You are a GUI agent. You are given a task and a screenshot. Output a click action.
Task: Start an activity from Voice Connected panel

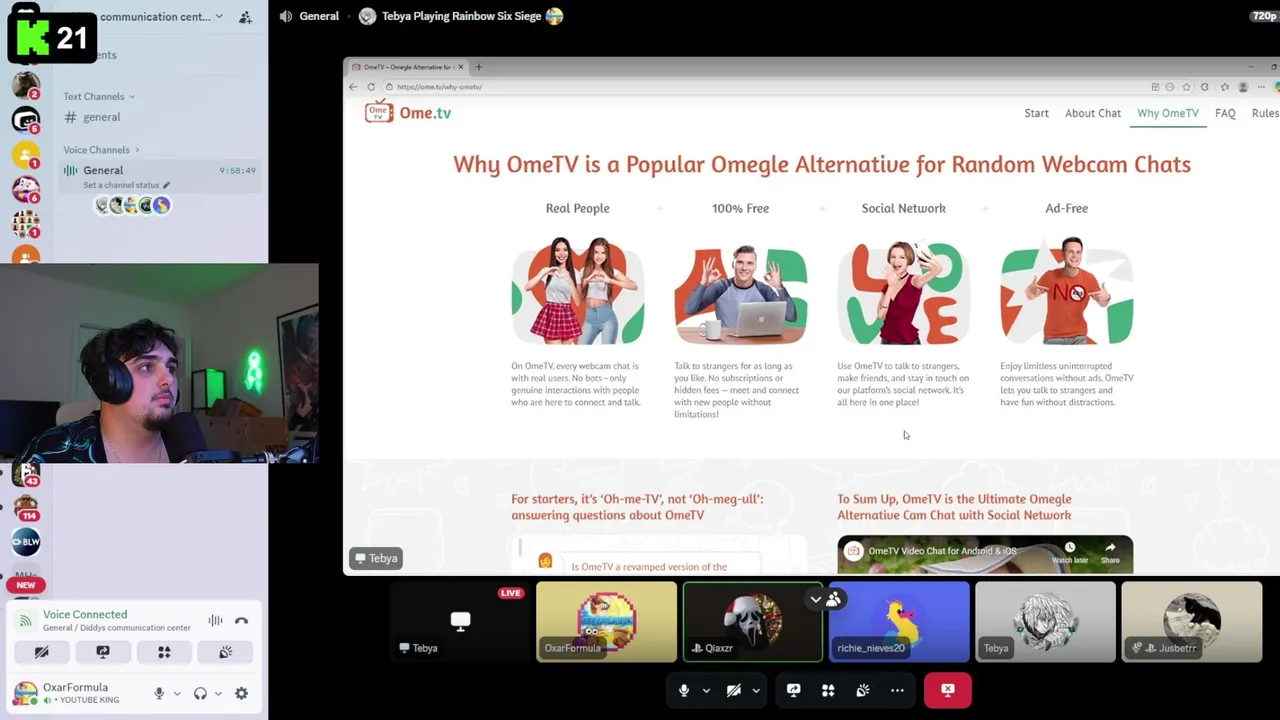164,652
